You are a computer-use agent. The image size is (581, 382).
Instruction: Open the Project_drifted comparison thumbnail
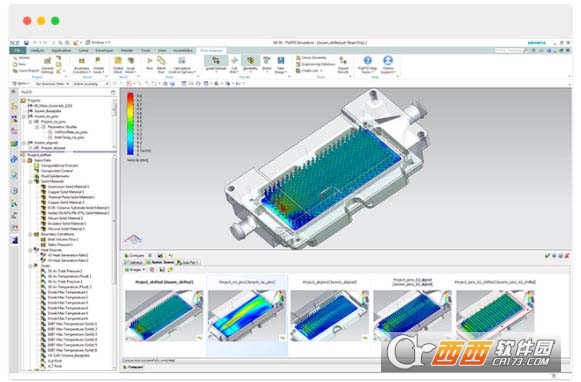tap(164, 315)
